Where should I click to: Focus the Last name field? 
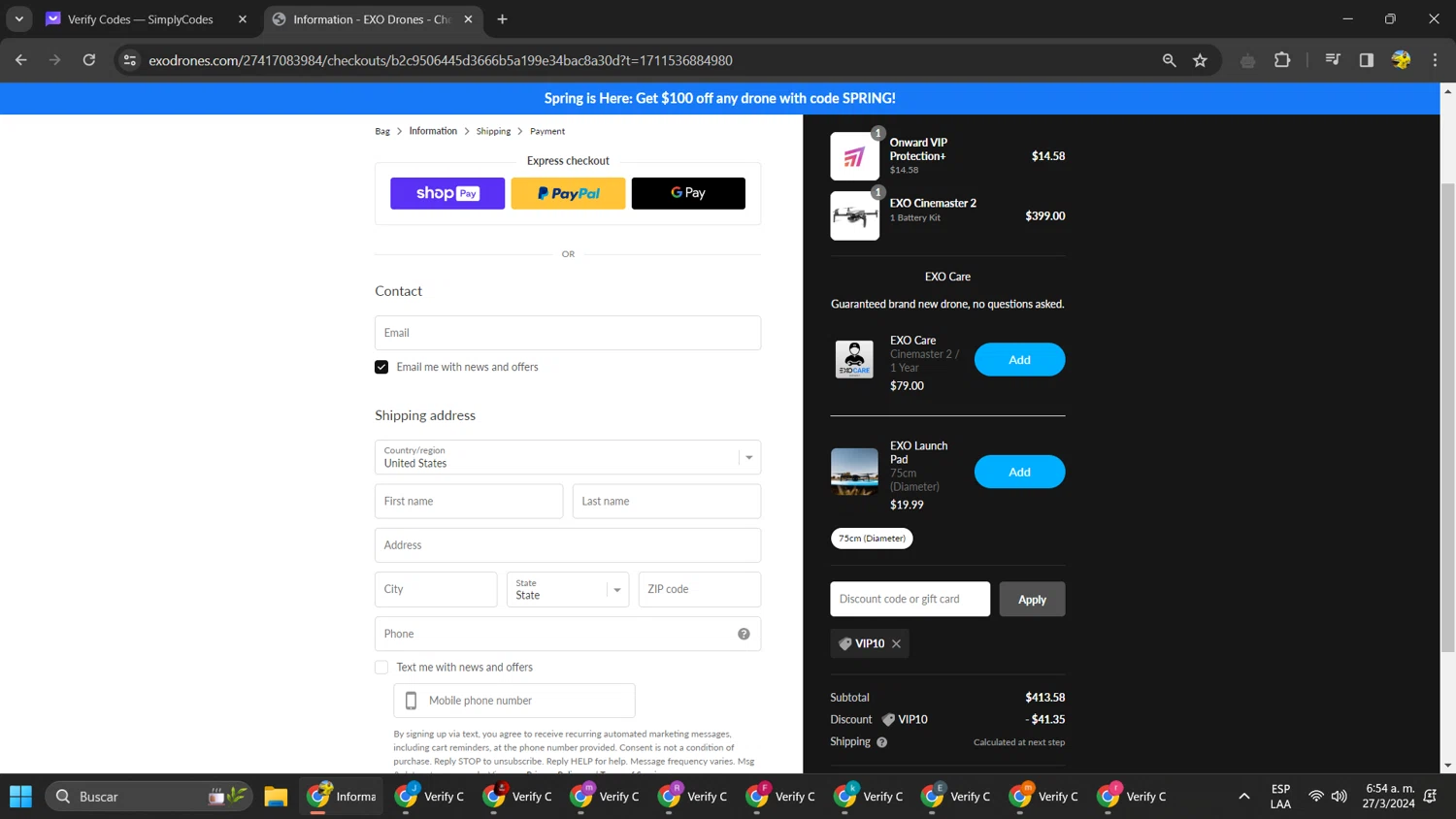[x=667, y=502]
